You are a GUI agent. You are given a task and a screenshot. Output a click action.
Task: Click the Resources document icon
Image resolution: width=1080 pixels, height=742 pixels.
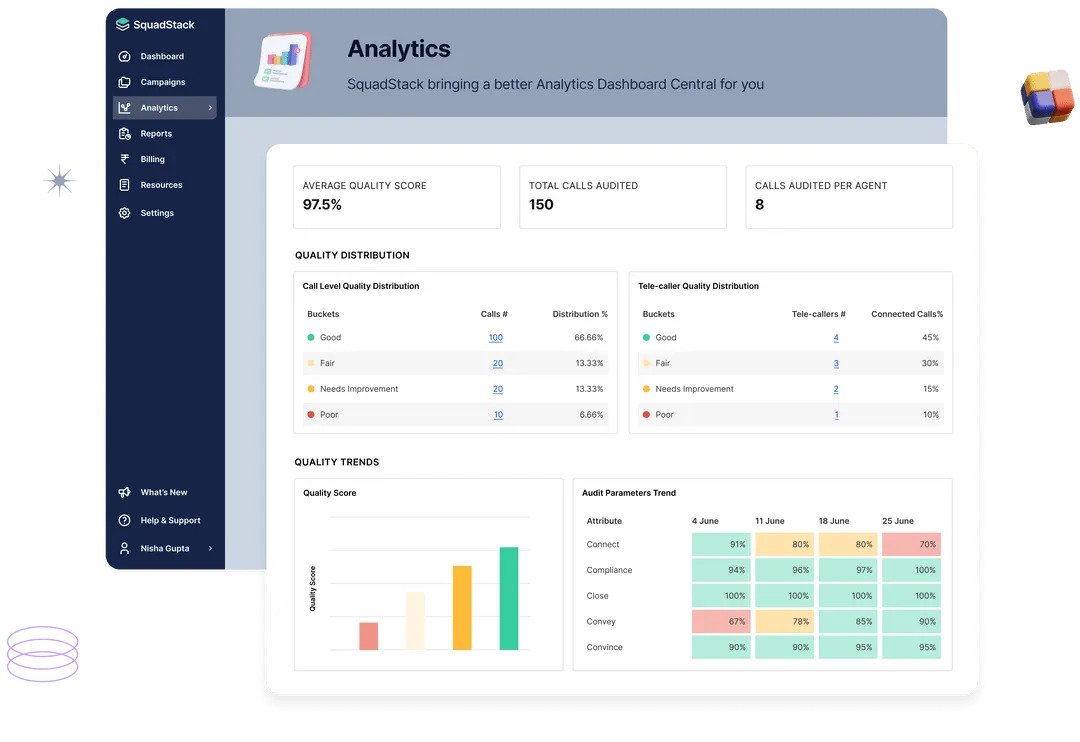tap(125, 185)
